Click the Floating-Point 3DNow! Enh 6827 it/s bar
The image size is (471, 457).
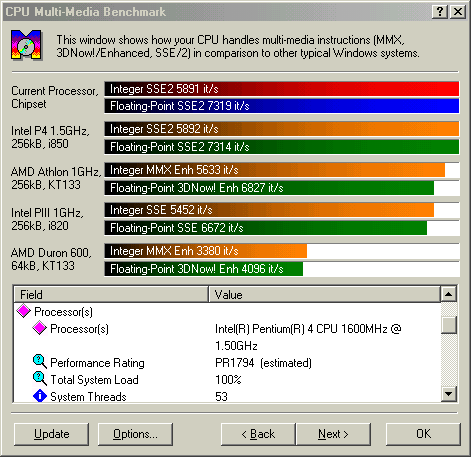tap(269, 188)
